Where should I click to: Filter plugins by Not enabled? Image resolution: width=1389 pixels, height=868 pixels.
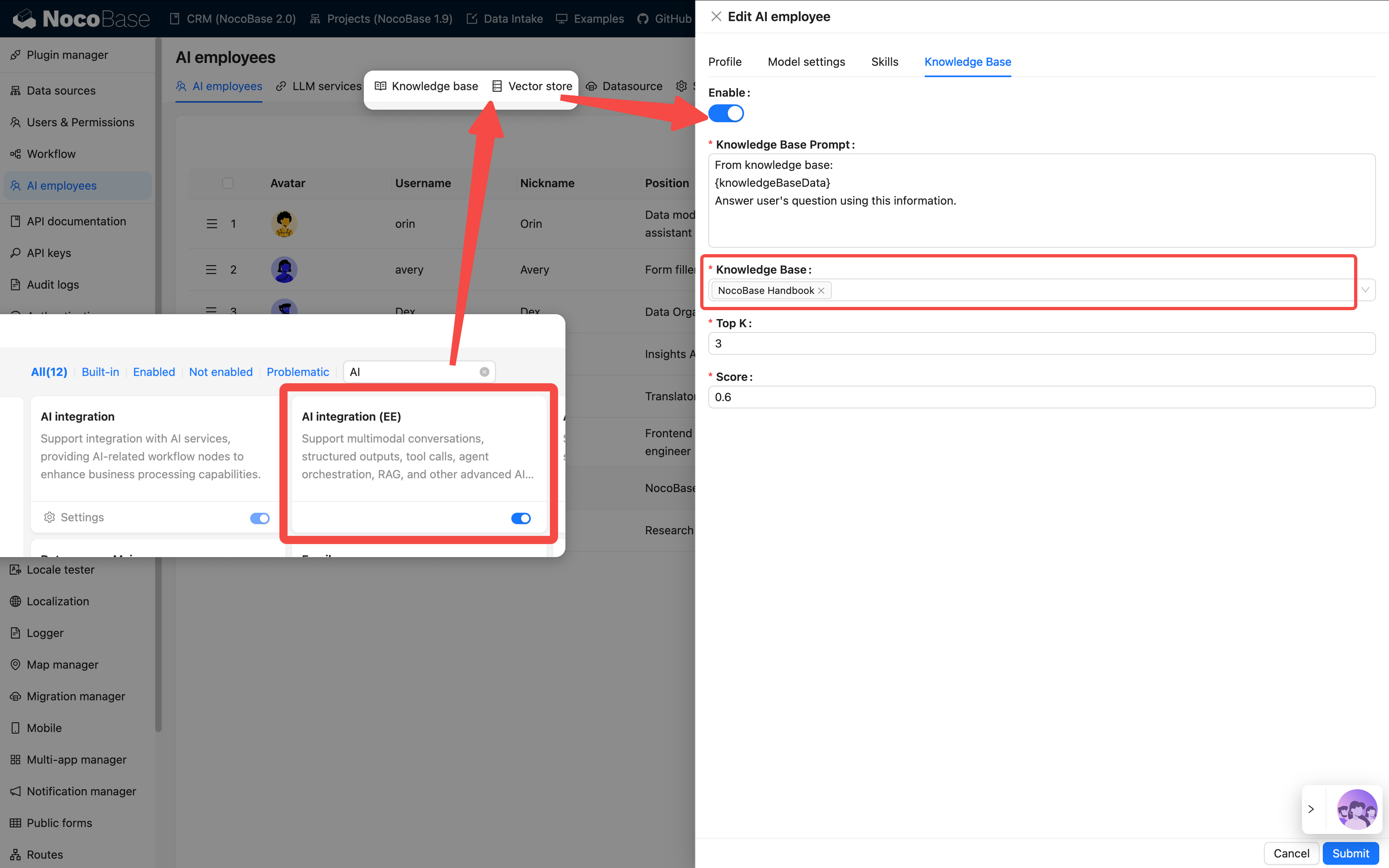click(x=221, y=371)
